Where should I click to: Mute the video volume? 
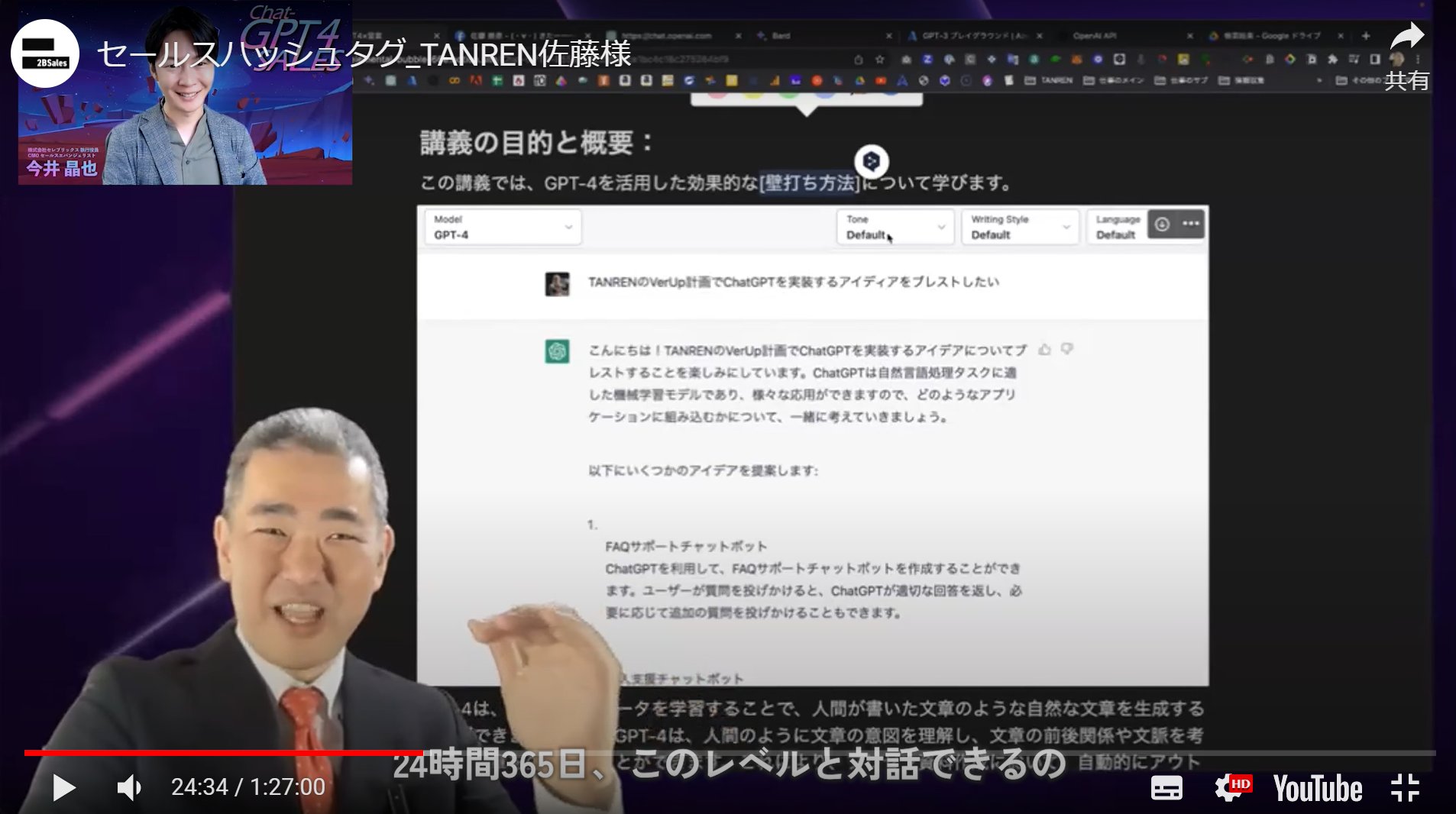click(x=129, y=787)
